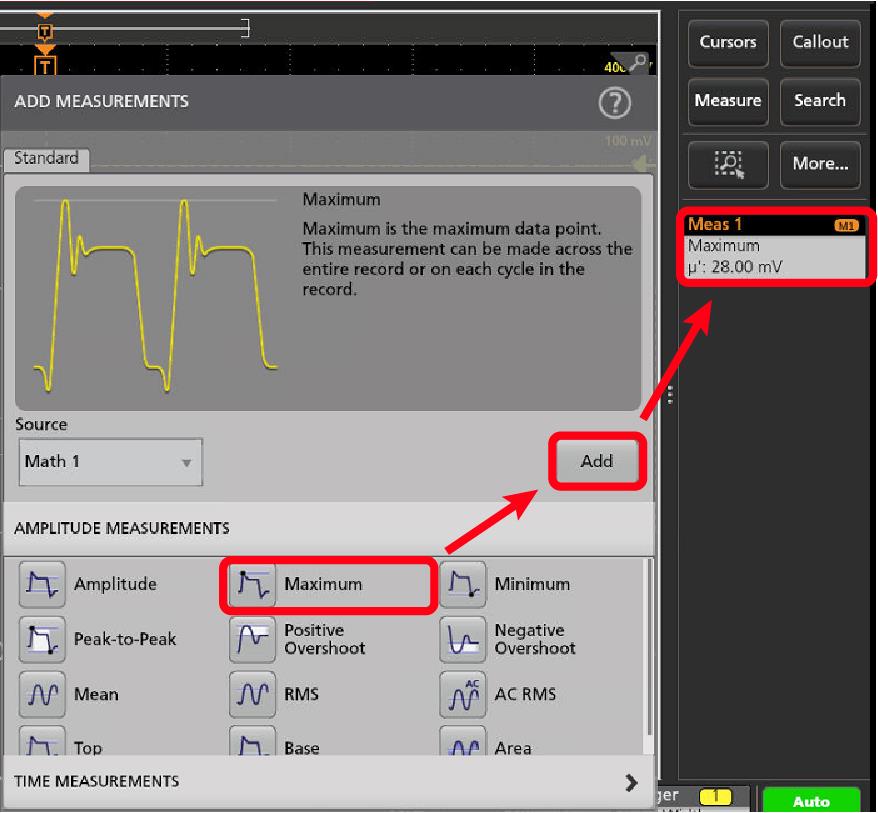Pick the Peak-to-Peak measurement icon

click(x=38, y=639)
